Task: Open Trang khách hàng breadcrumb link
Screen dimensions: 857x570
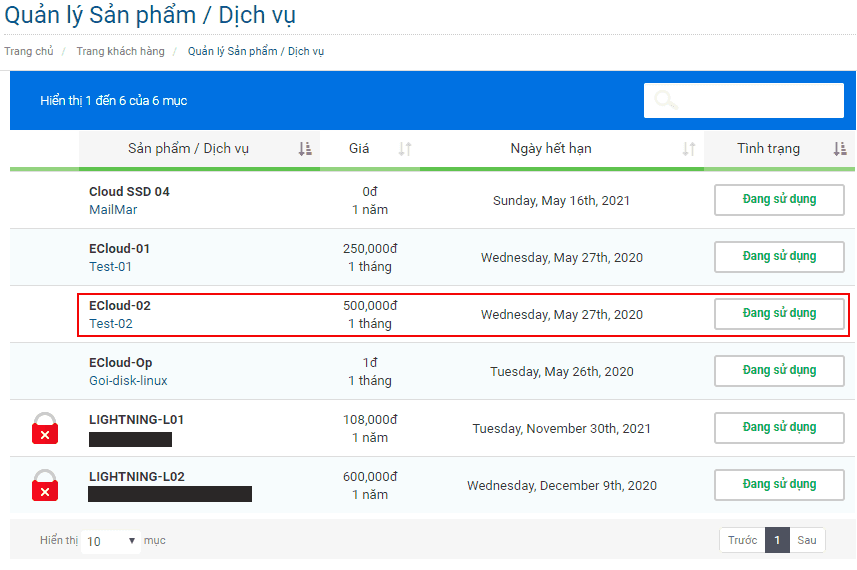Action: click(120, 51)
